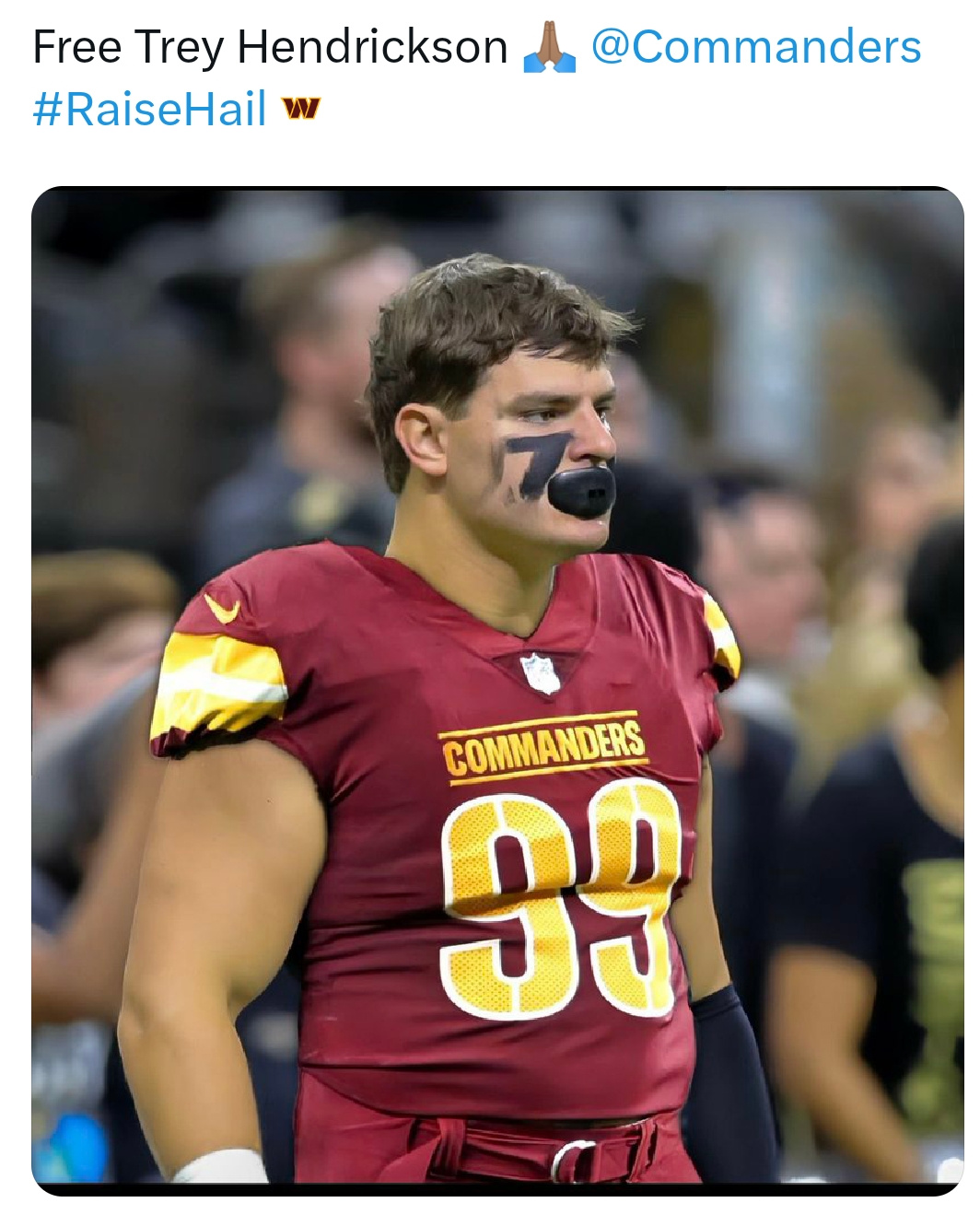The height and width of the screenshot is (1226, 980).
Task: Click the NFL shield on the jersey collar
Action: (x=541, y=672)
